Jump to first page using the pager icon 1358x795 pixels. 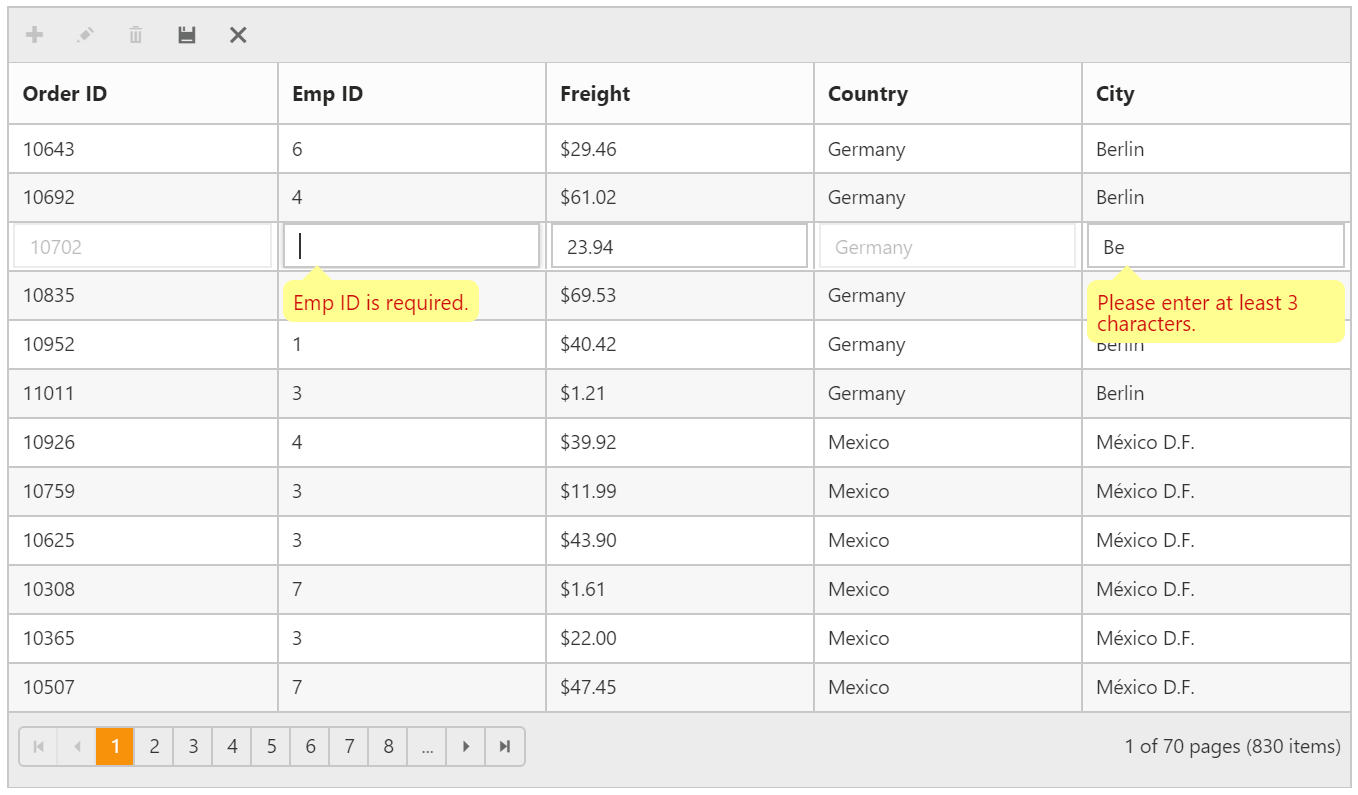(x=39, y=745)
